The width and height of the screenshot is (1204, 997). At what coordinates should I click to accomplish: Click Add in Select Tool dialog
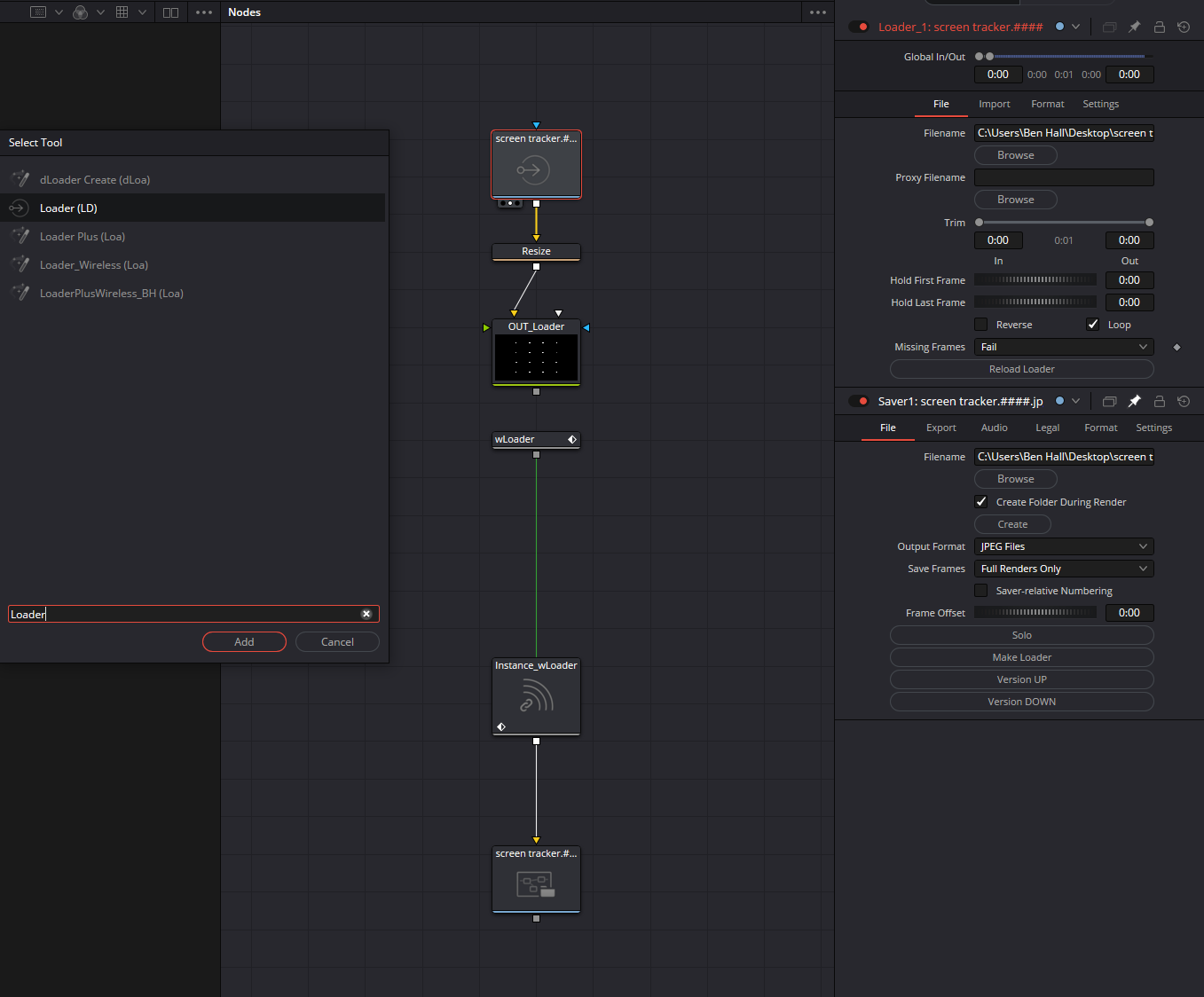pos(244,642)
